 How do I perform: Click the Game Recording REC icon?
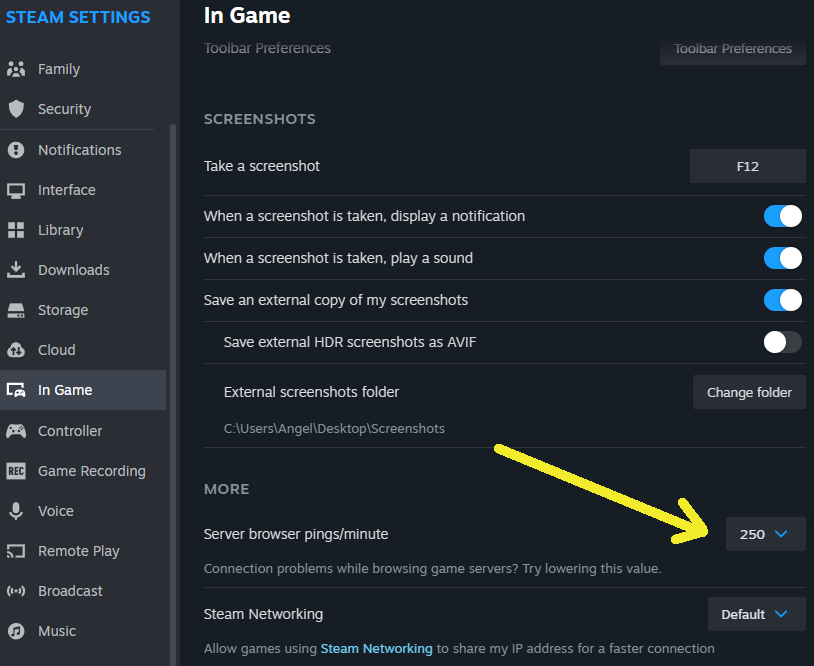point(16,471)
